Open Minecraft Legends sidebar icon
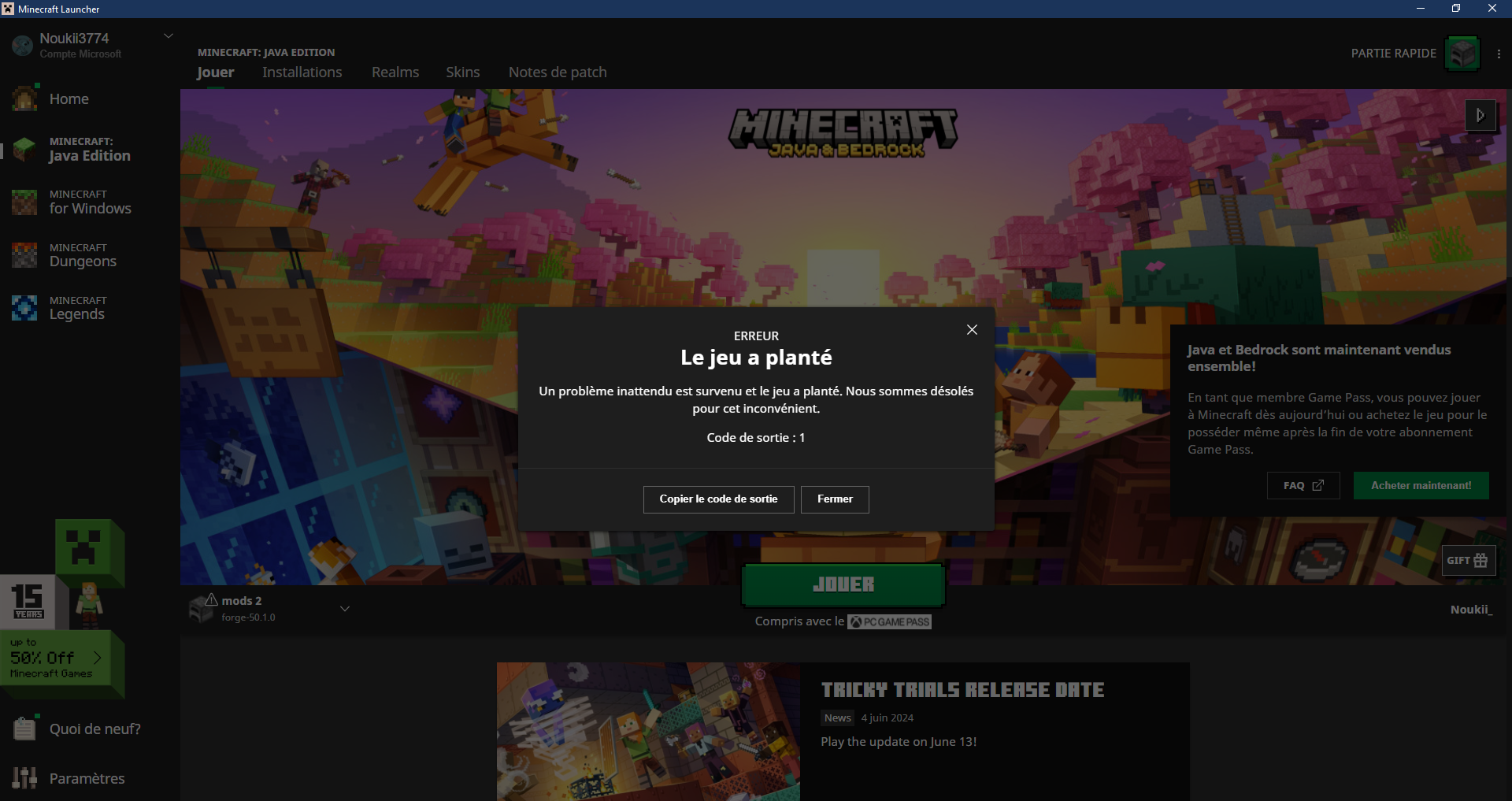The height and width of the screenshot is (801, 1512). [x=24, y=308]
